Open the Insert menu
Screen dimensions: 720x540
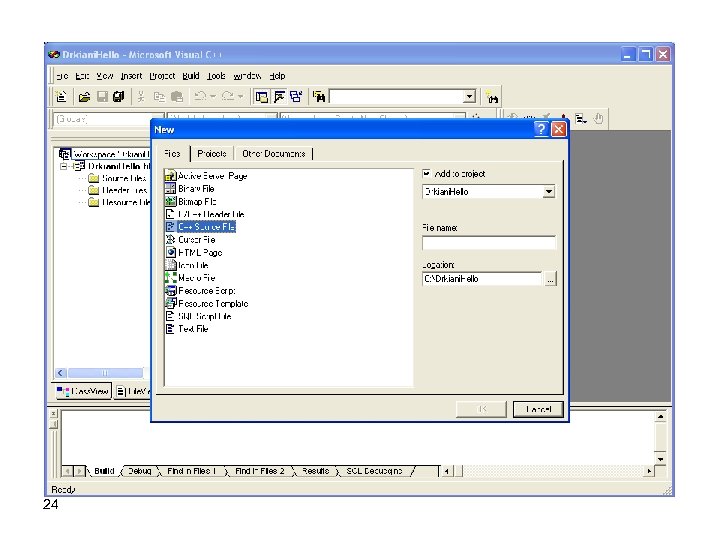point(131,76)
